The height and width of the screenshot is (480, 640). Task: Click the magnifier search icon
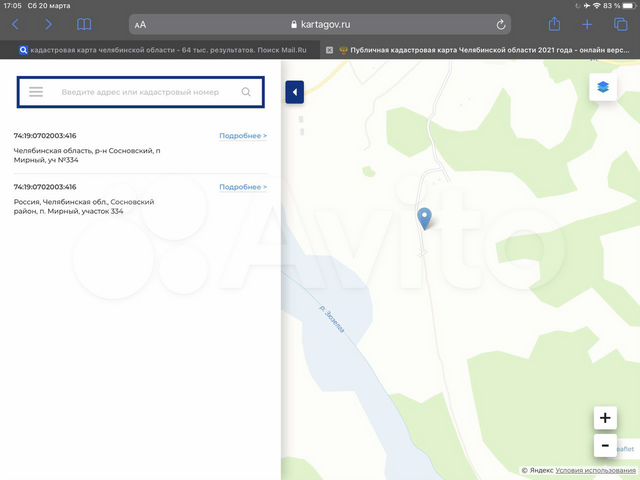pos(246,92)
